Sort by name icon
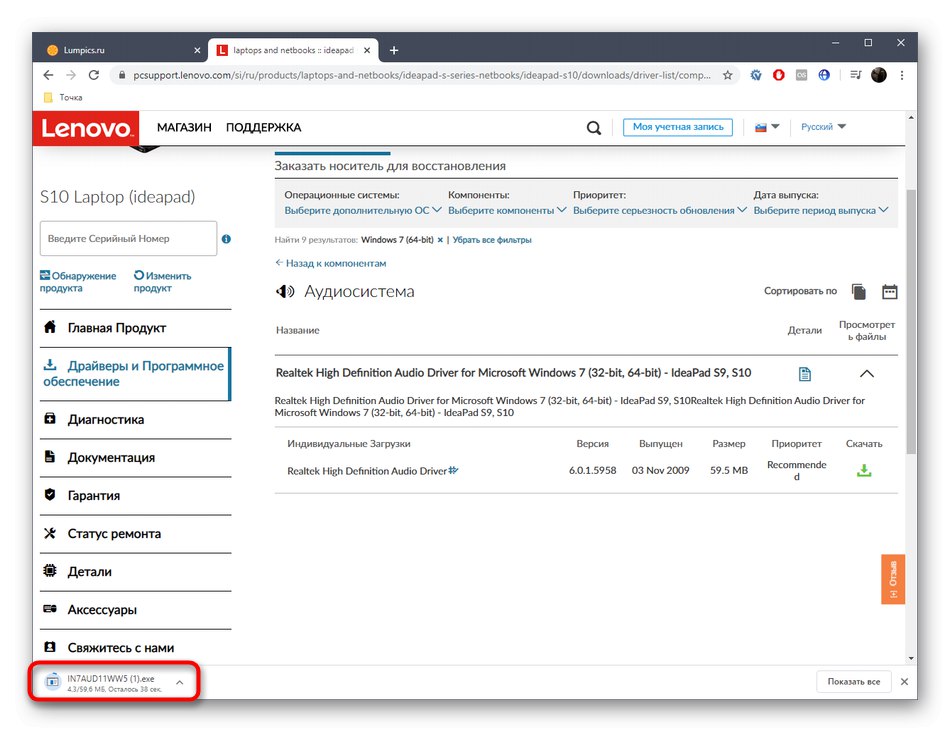 click(859, 291)
